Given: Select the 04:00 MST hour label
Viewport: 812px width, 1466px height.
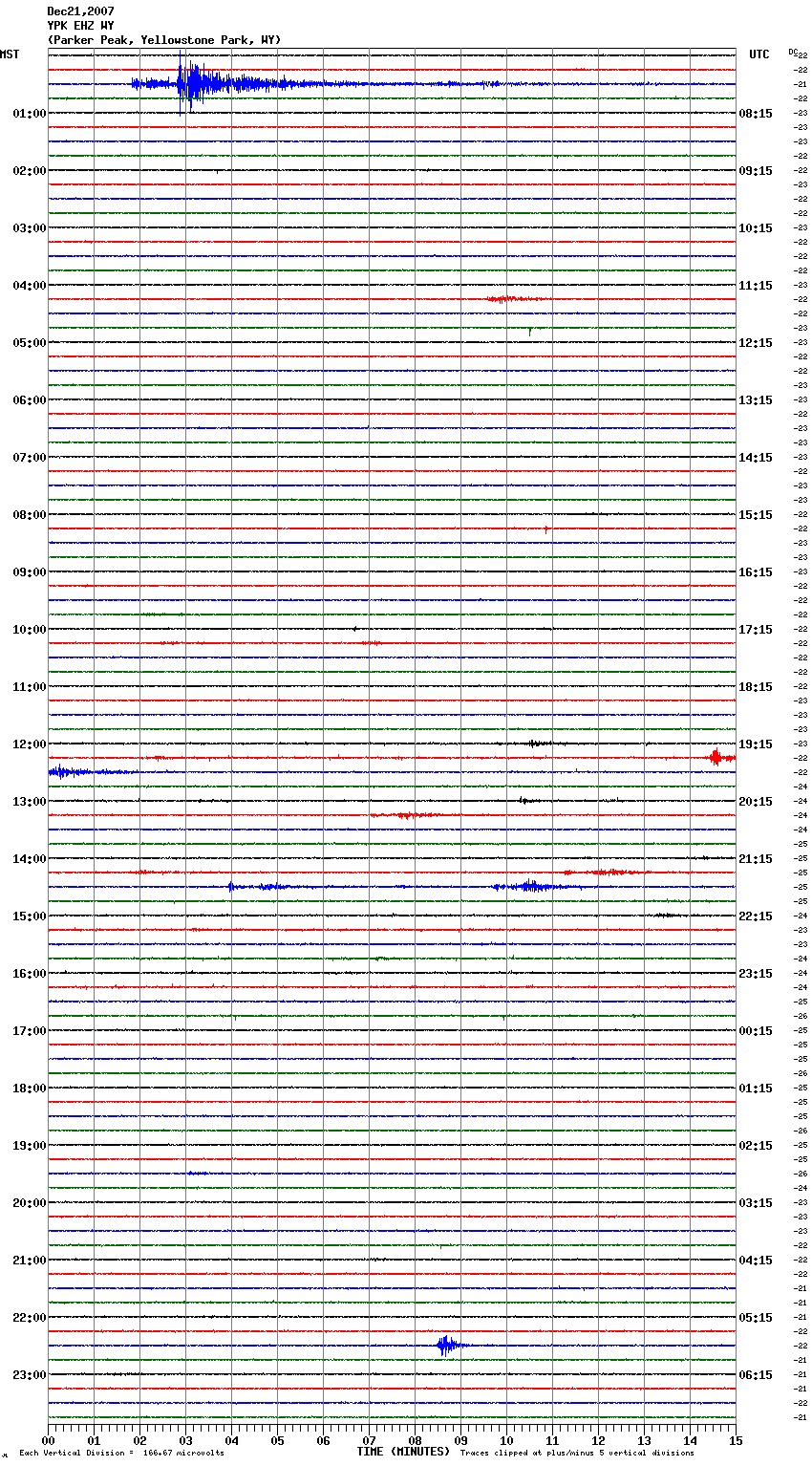Looking at the screenshot, I should coord(30,286).
